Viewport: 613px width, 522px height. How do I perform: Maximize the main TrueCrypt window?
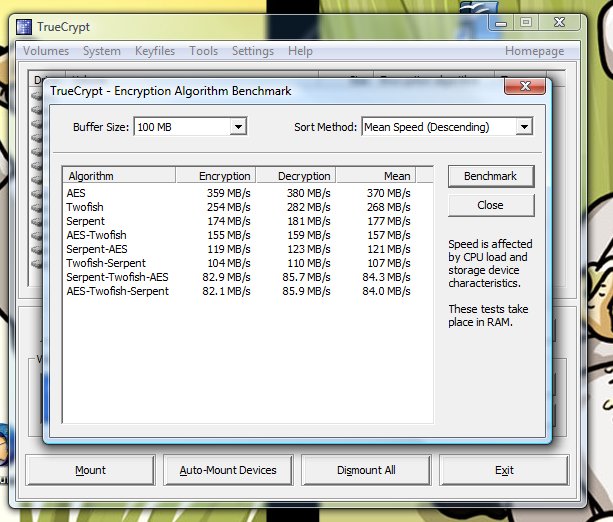point(526,23)
